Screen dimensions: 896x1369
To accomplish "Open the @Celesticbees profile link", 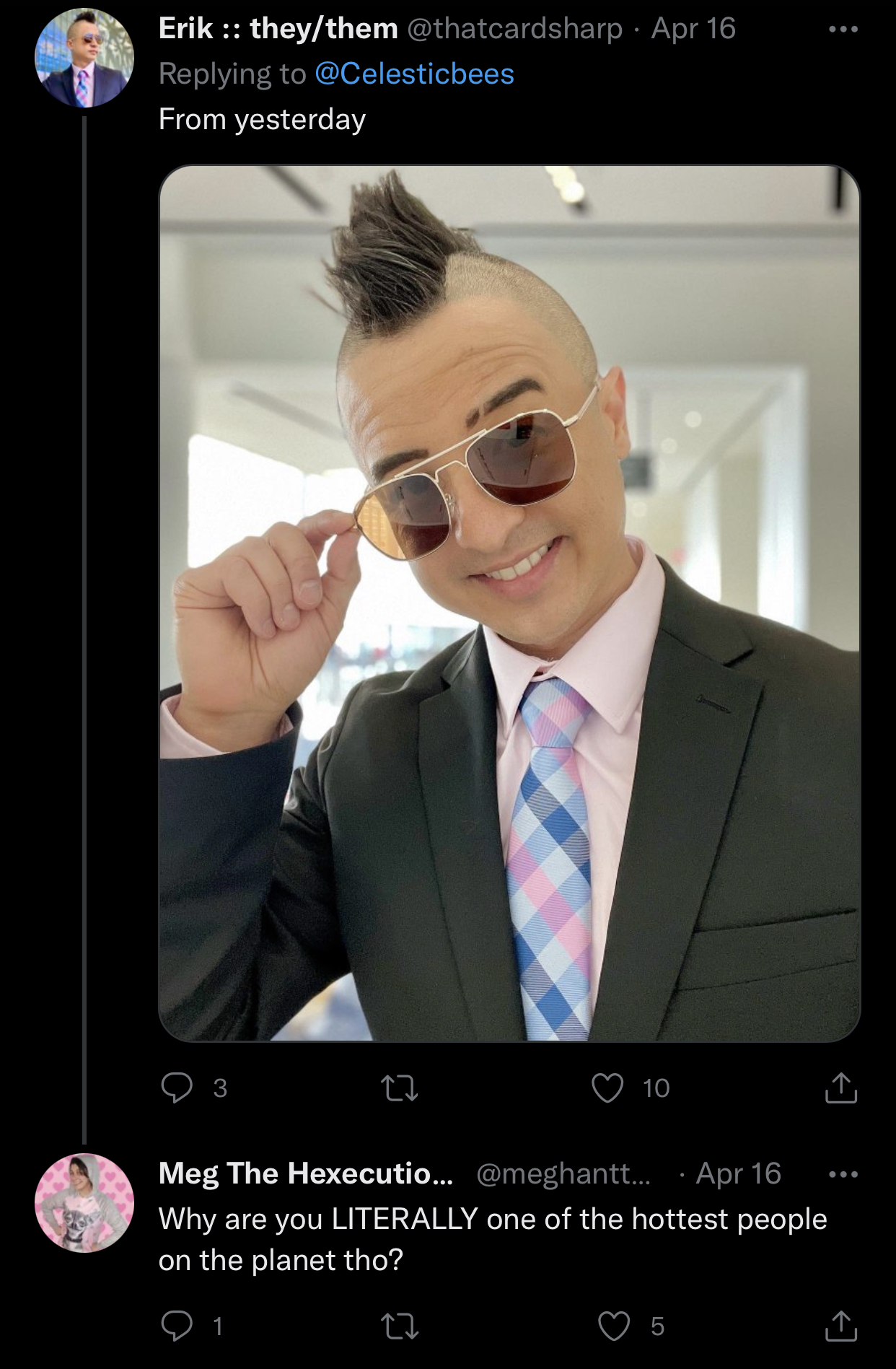I will pos(415,74).
